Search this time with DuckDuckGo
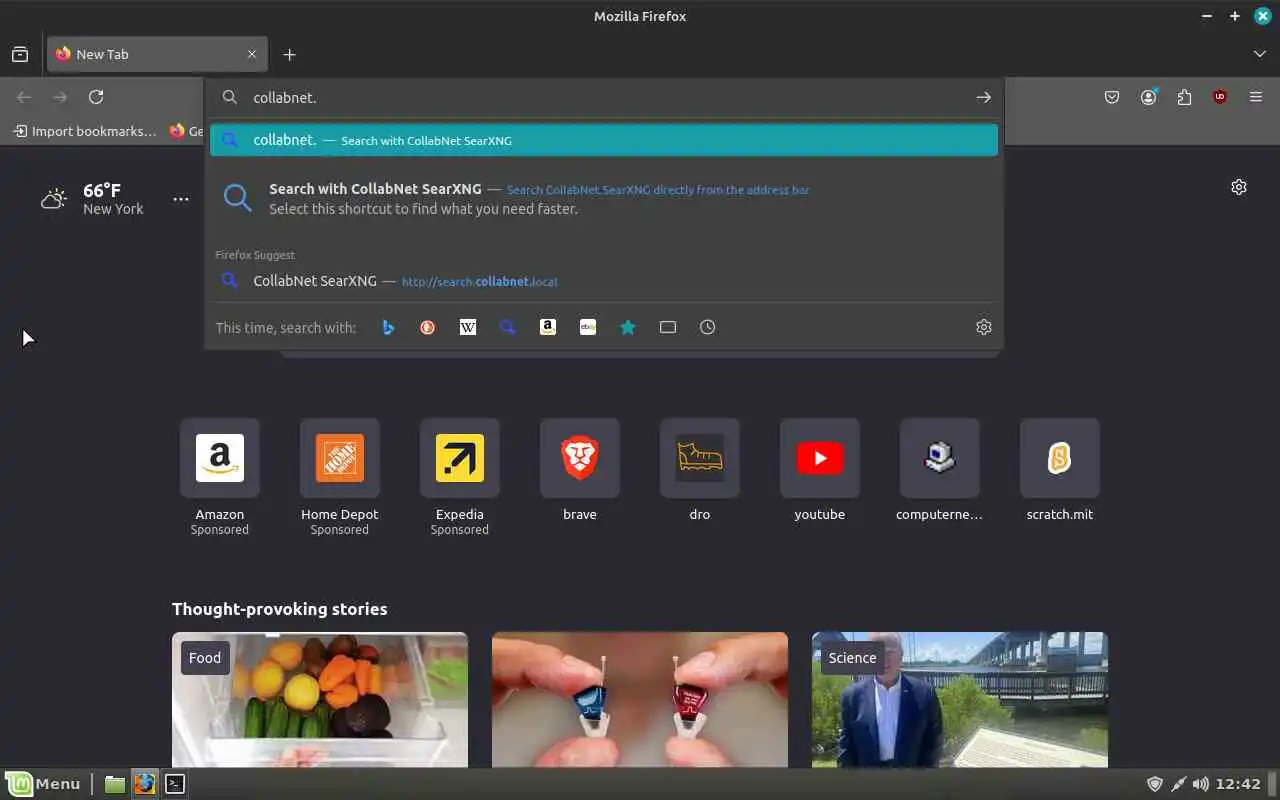 pyautogui.click(x=428, y=327)
